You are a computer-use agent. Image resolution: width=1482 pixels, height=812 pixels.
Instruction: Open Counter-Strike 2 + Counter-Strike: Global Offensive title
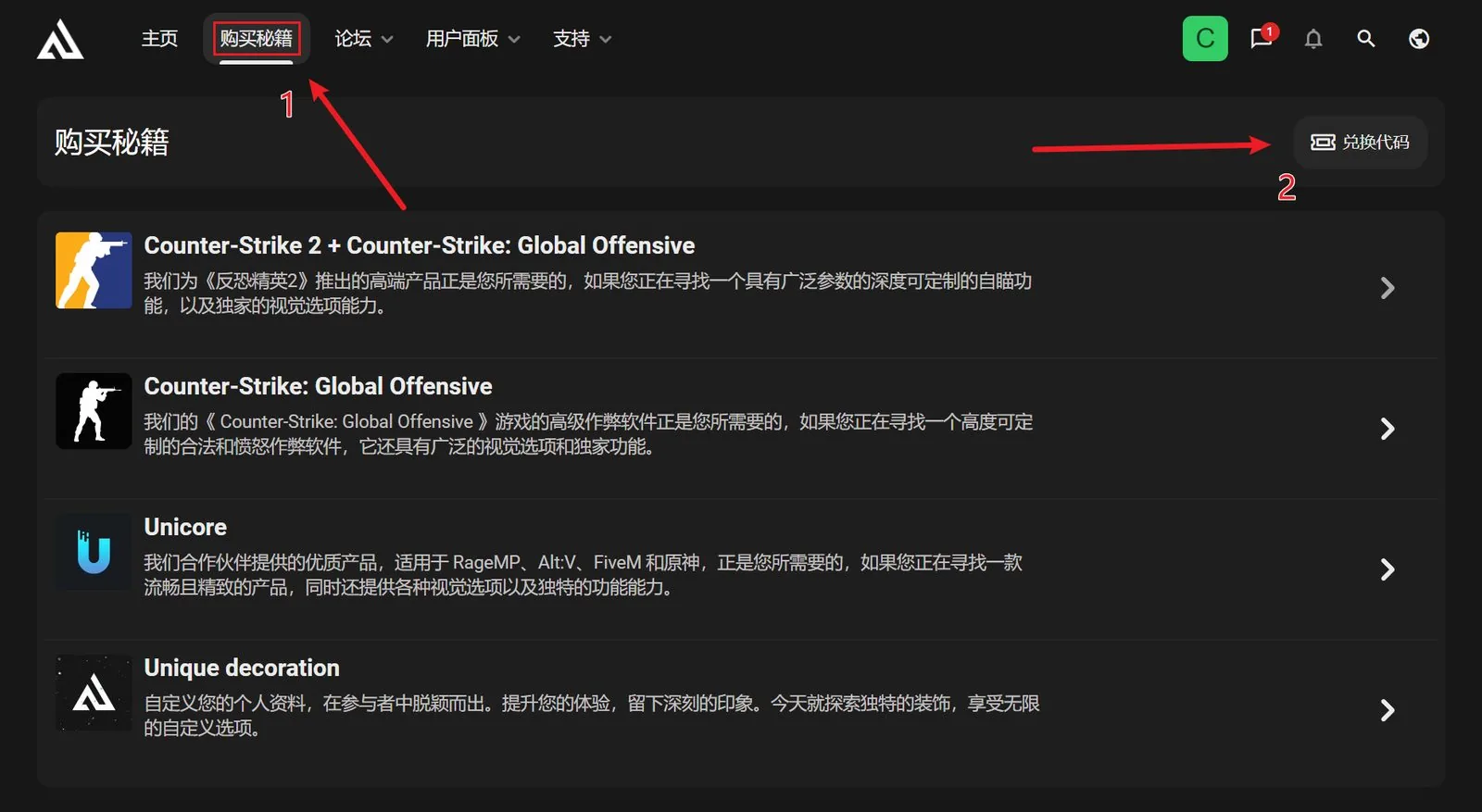[420, 245]
